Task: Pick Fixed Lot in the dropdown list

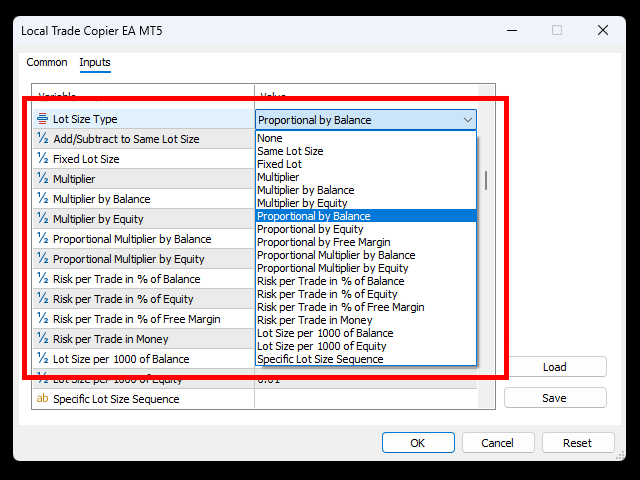Action: tap(366, 164)
